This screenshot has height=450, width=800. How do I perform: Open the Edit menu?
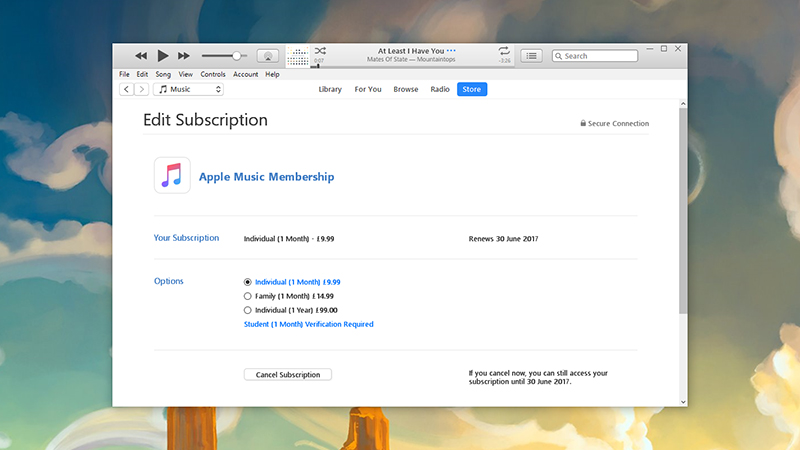click(x=142, y=74)
